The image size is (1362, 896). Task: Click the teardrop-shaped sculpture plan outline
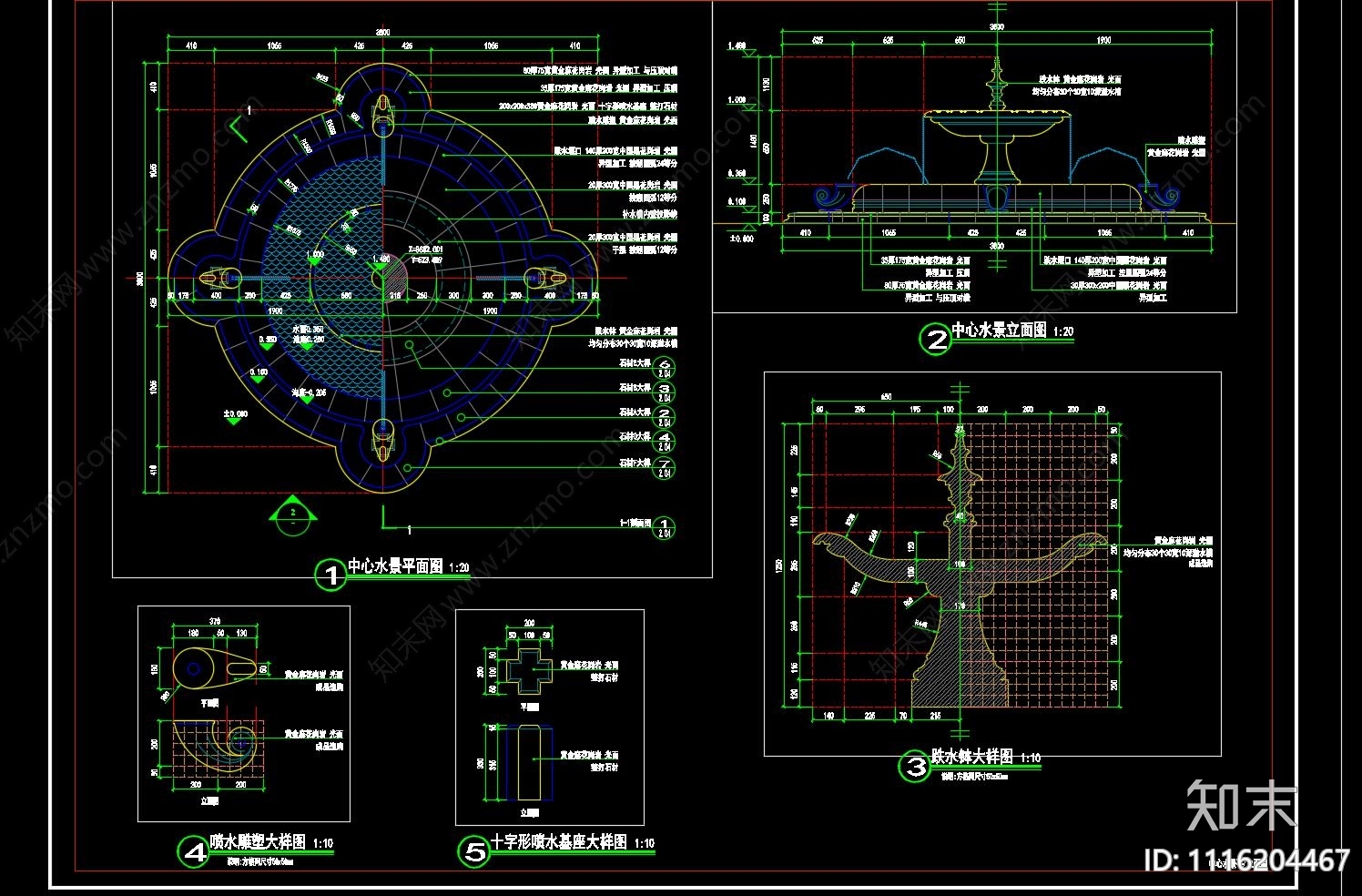217,669
